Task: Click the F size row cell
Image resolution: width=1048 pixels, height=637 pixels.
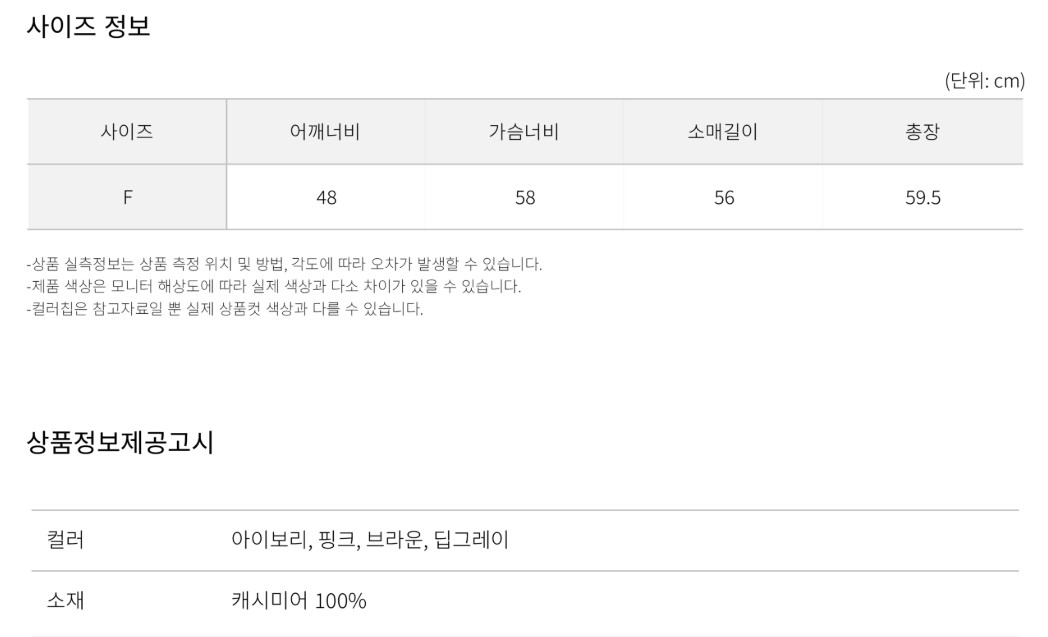Action: click(x=127, y=197)
